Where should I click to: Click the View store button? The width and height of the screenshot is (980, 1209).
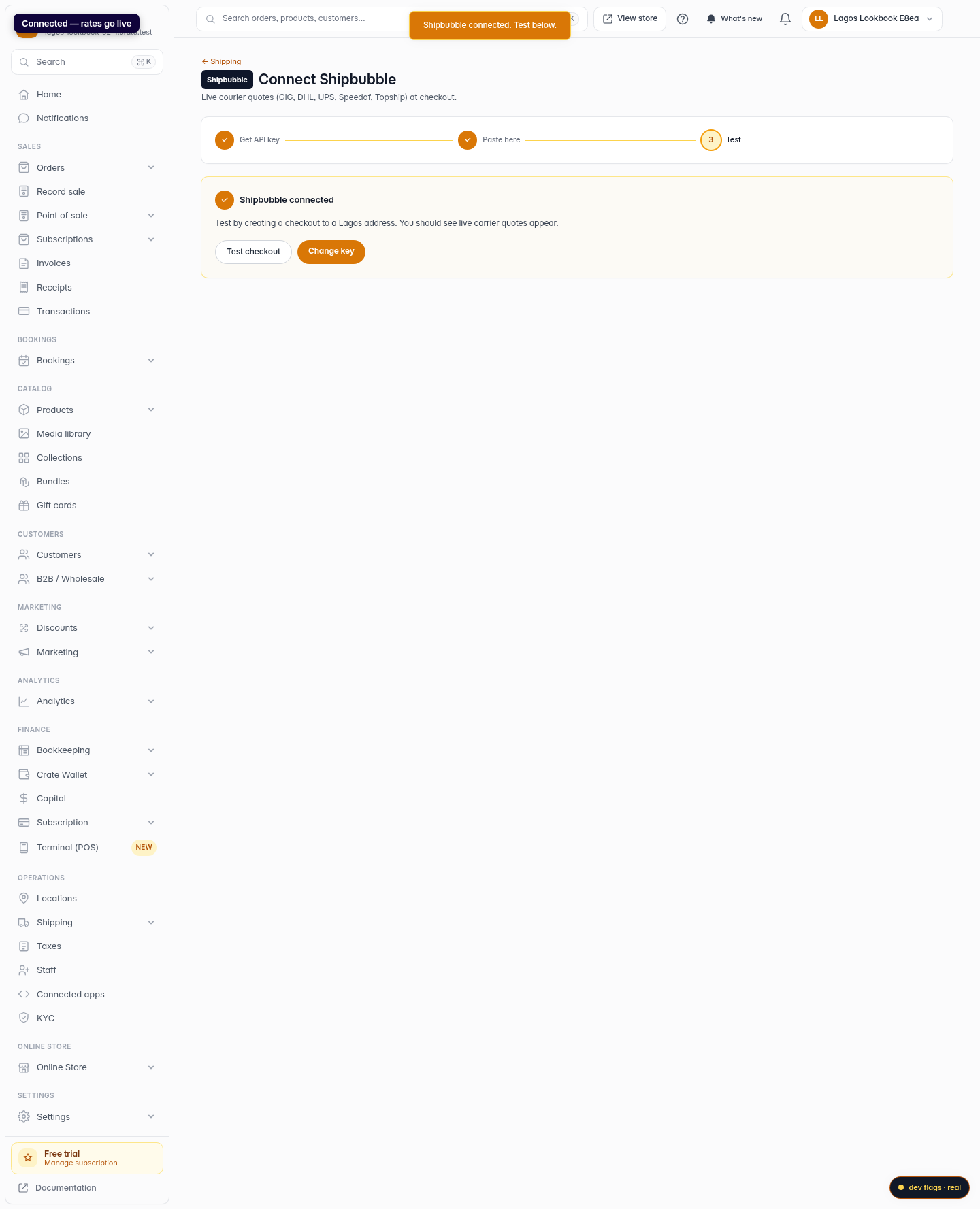(630, 19)
